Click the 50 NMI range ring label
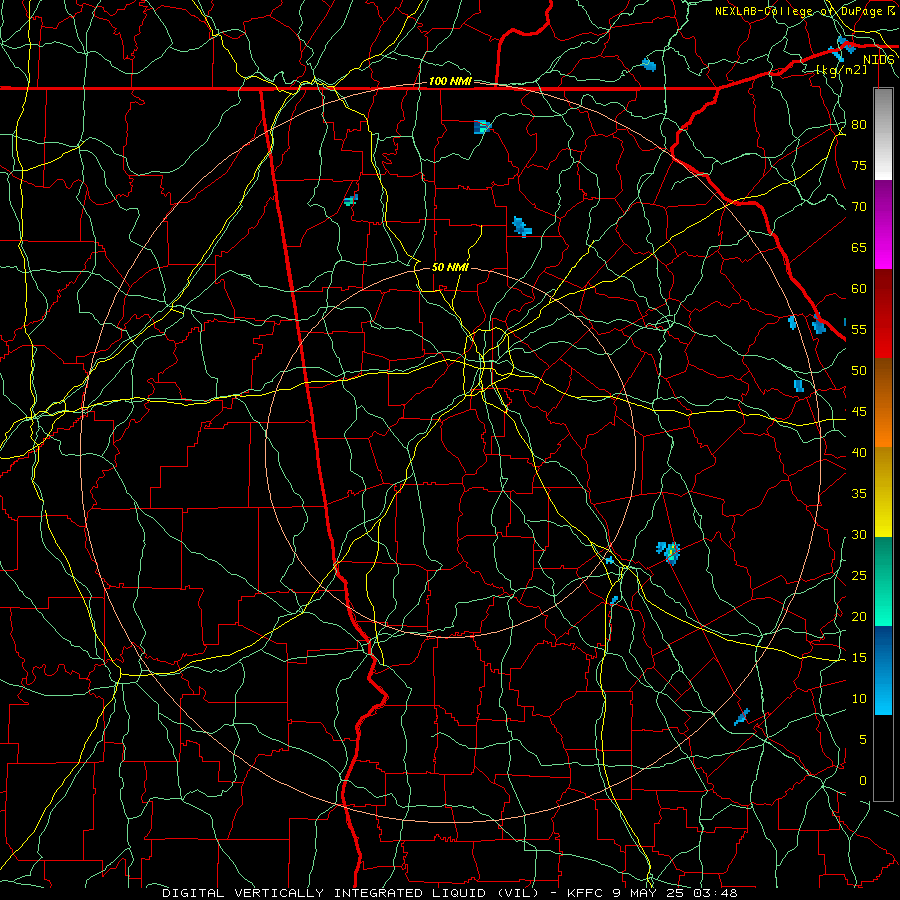The width and height of the screenshot is (900, 900). tap(450, 267)
